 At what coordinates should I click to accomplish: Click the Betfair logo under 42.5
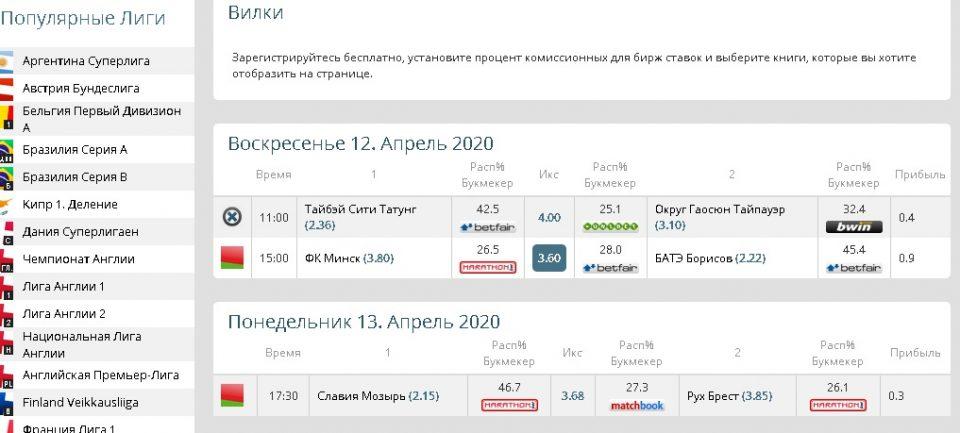click(x=487, y=227)
